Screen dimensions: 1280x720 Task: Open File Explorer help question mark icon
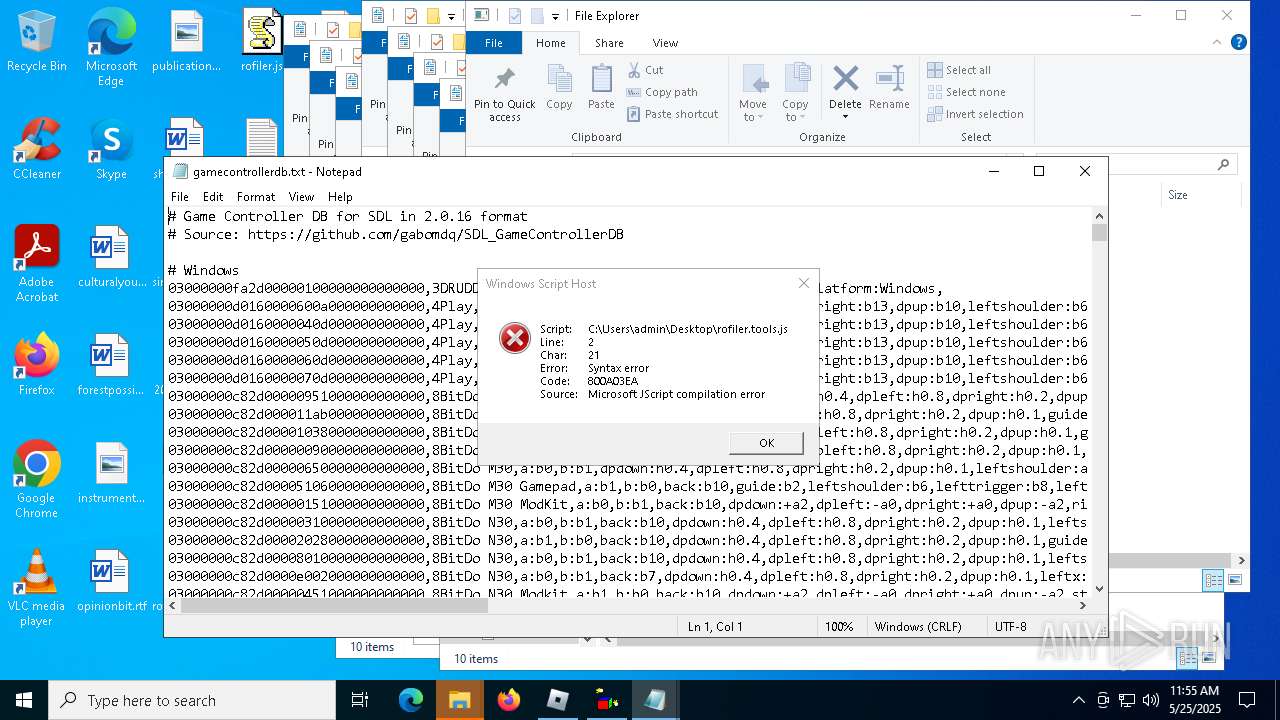(1238, 42)
